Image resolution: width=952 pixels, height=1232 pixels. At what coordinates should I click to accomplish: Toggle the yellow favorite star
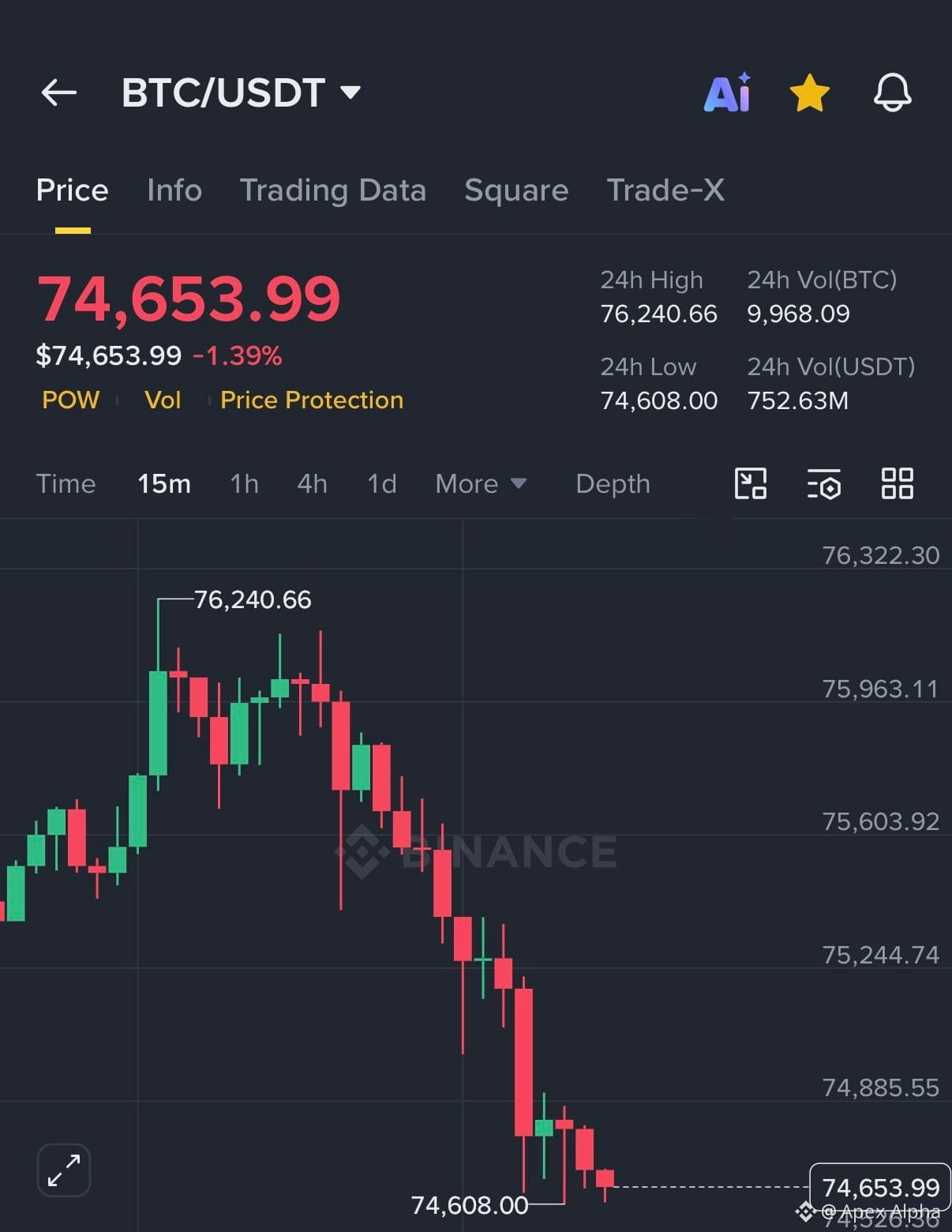(x=810, y=93)
